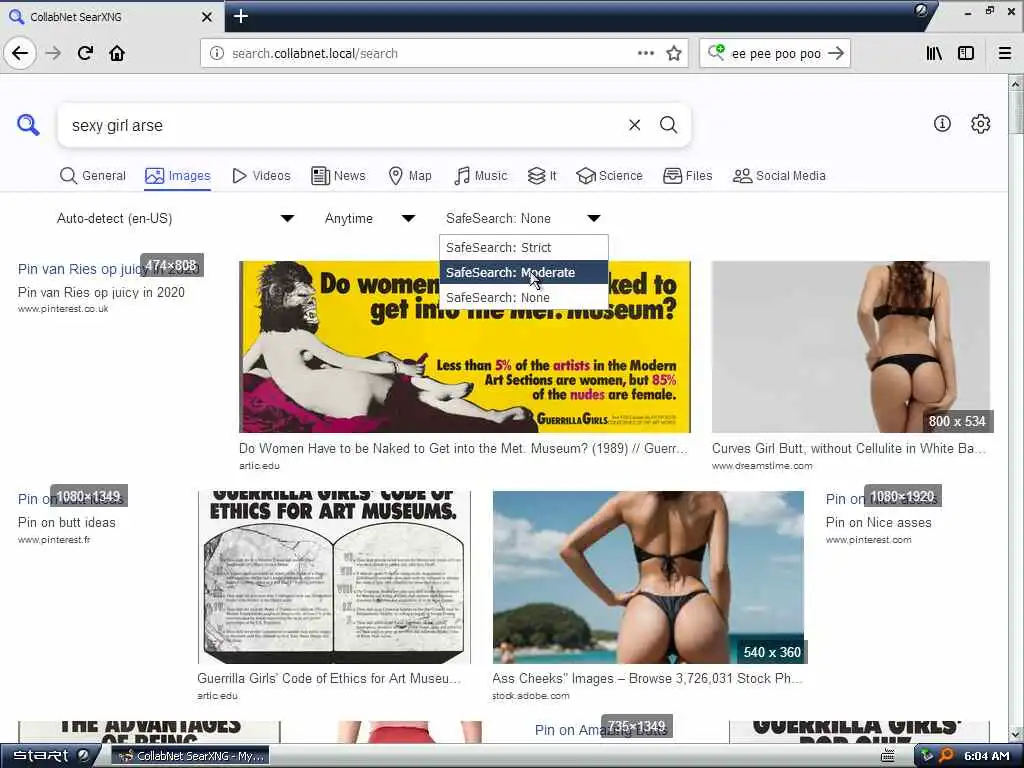Viewport: 1024px width, 768px height.
Task: Open a new browser tab
Action: click(x=240, y=16)
